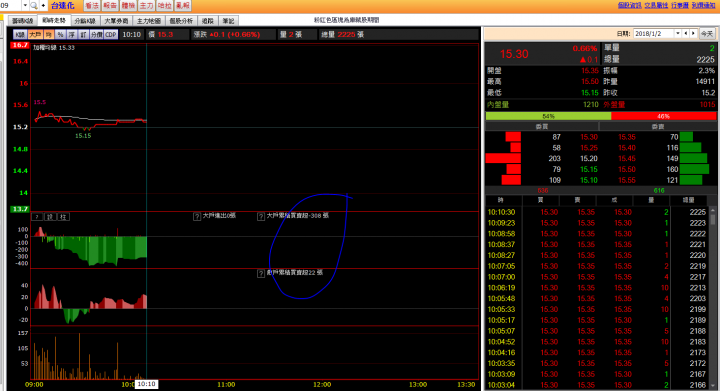720x391 pixels.
Task: Switch to the 追蹤 tab
Action: [x=208, y=21]
